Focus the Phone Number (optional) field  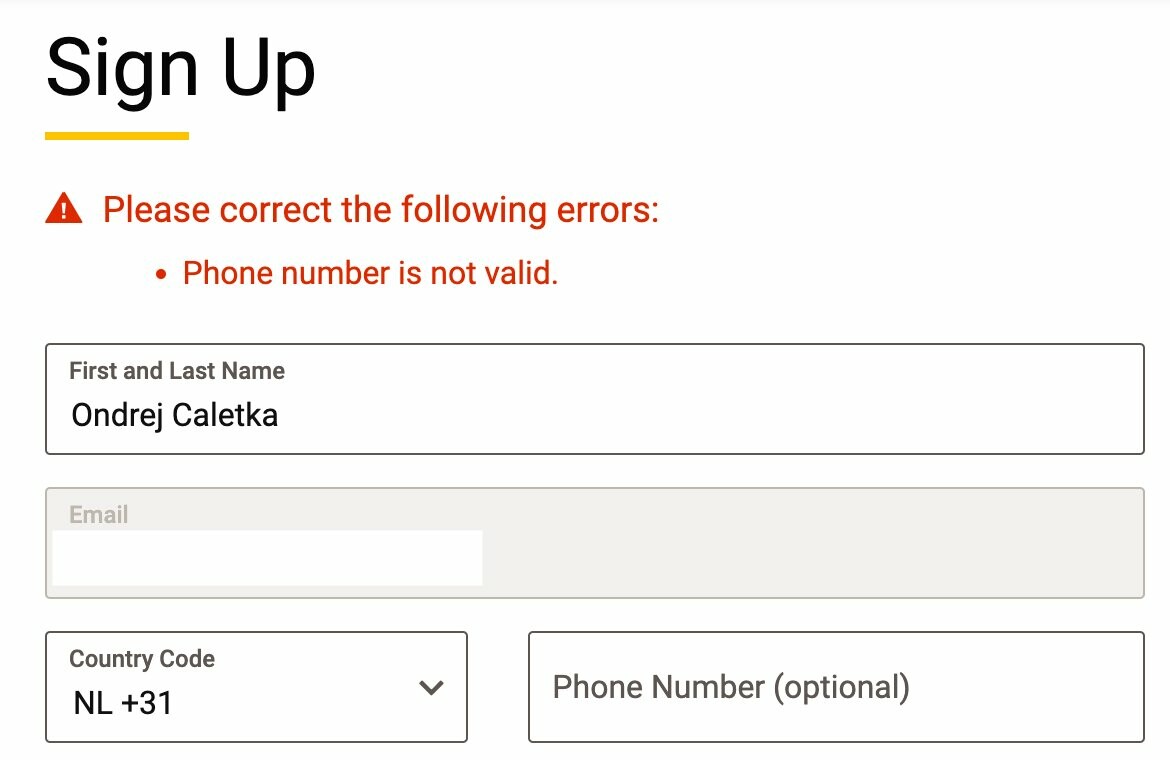click(835, 687)
